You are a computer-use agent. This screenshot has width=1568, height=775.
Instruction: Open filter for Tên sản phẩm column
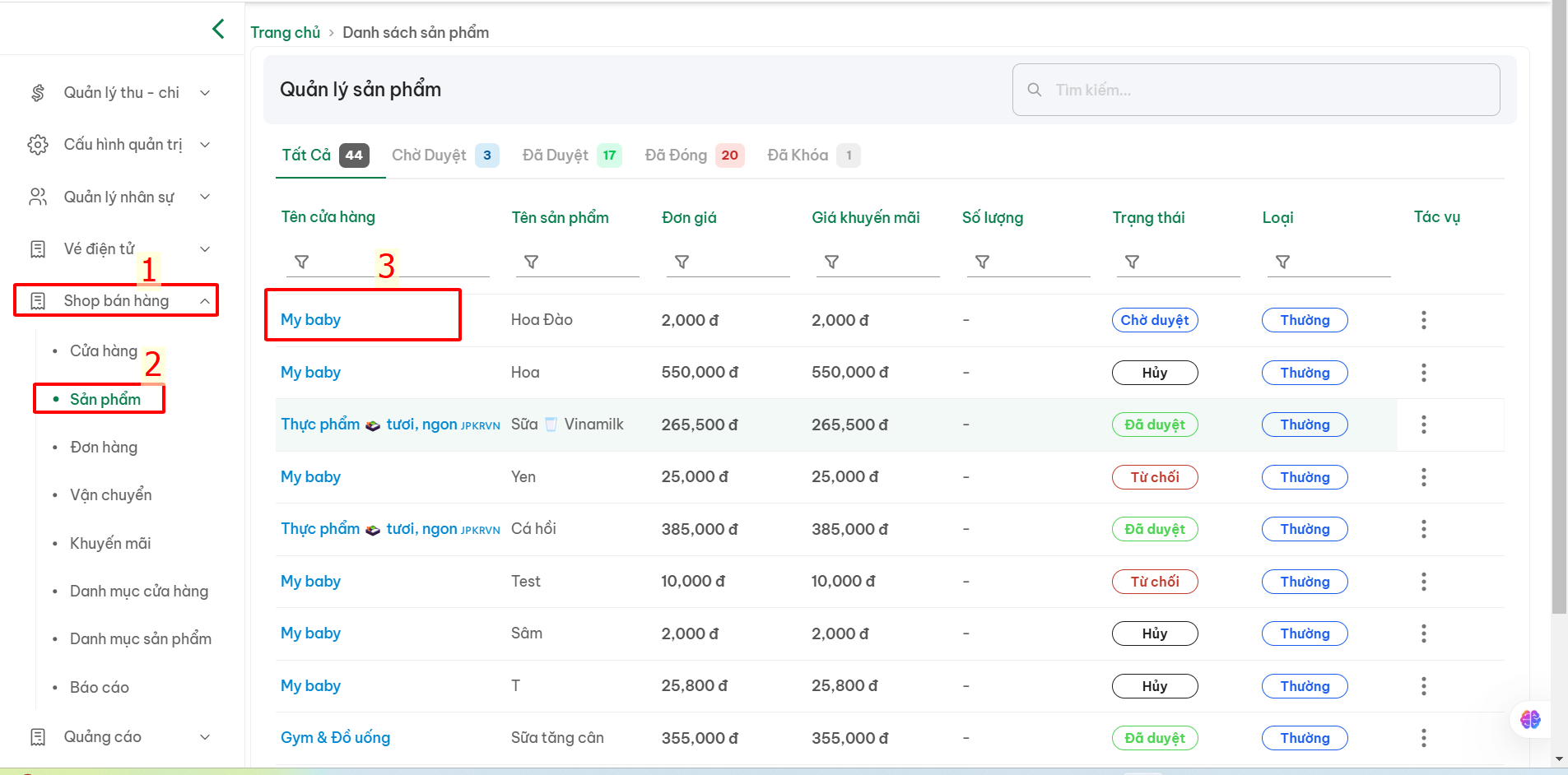tap(532, 262)
